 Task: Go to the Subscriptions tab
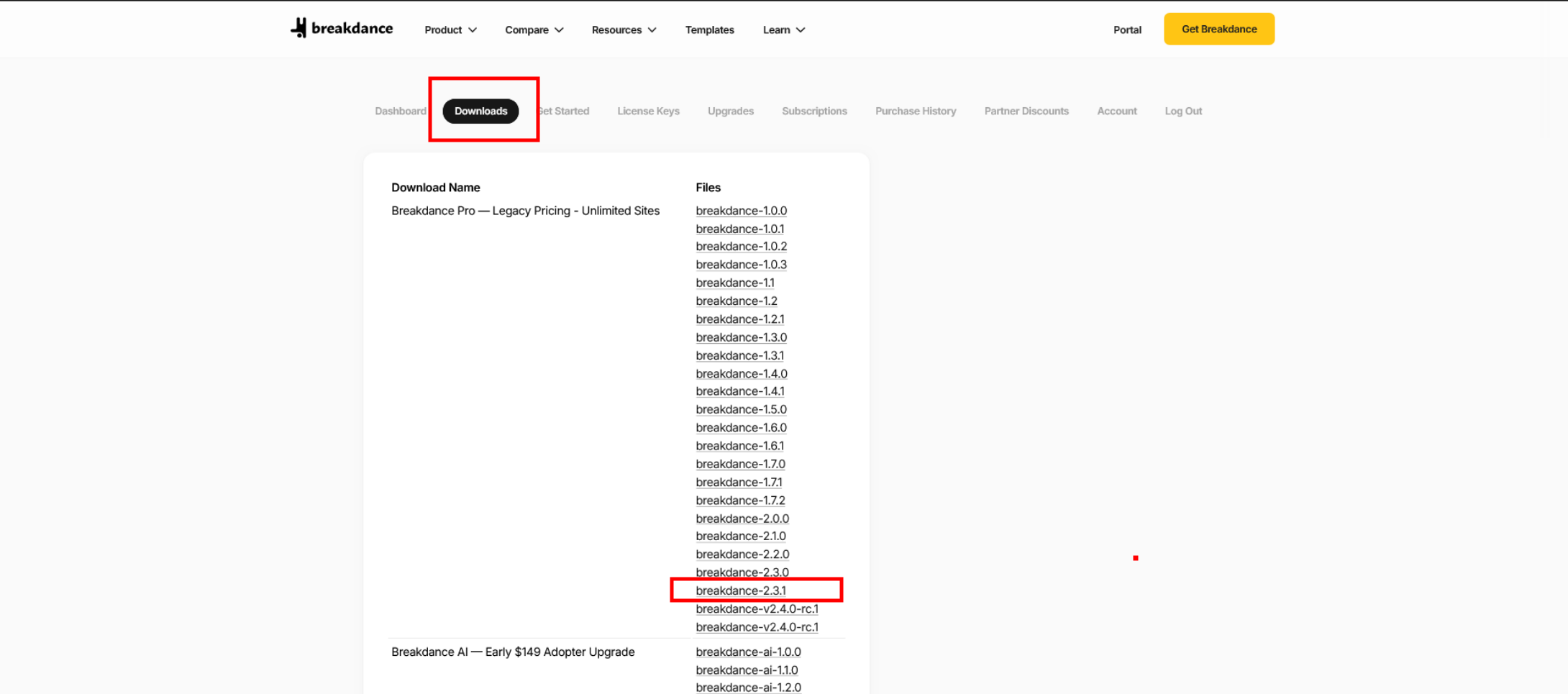click(x=814, y=111)
